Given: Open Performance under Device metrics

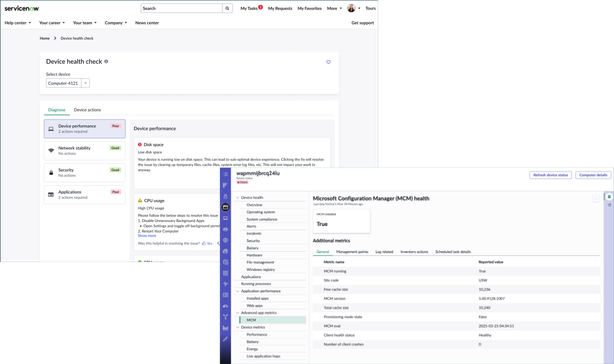Looking at the screenshot, I should click(257, 334).
